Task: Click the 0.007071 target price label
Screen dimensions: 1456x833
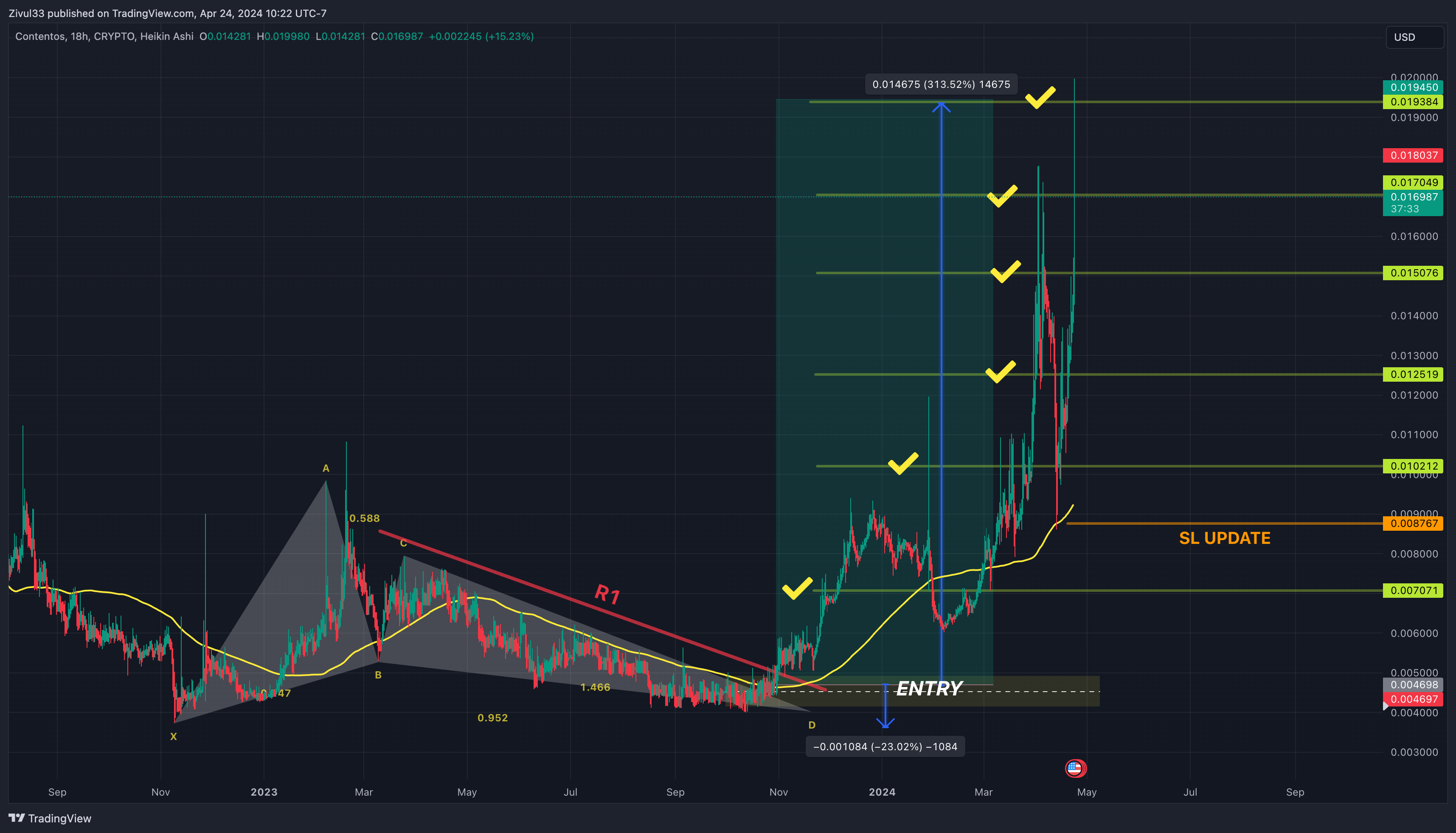Action: tap(1413, 591)
